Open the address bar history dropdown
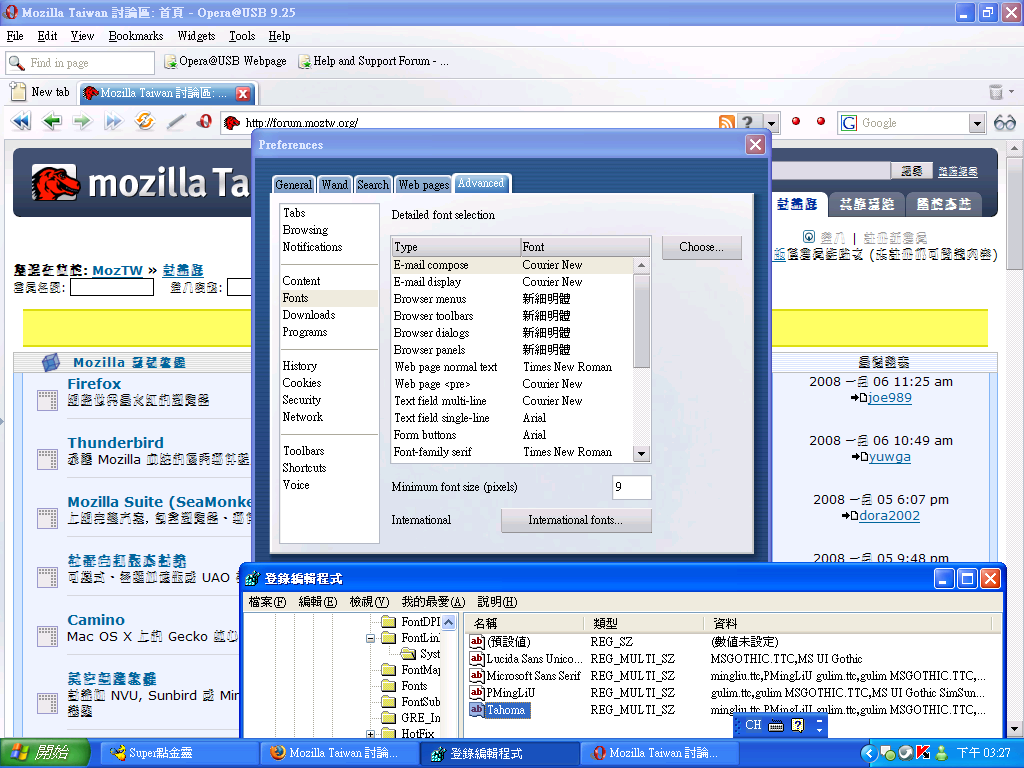Screen dimensions: 1024x768 coord(771,123)
